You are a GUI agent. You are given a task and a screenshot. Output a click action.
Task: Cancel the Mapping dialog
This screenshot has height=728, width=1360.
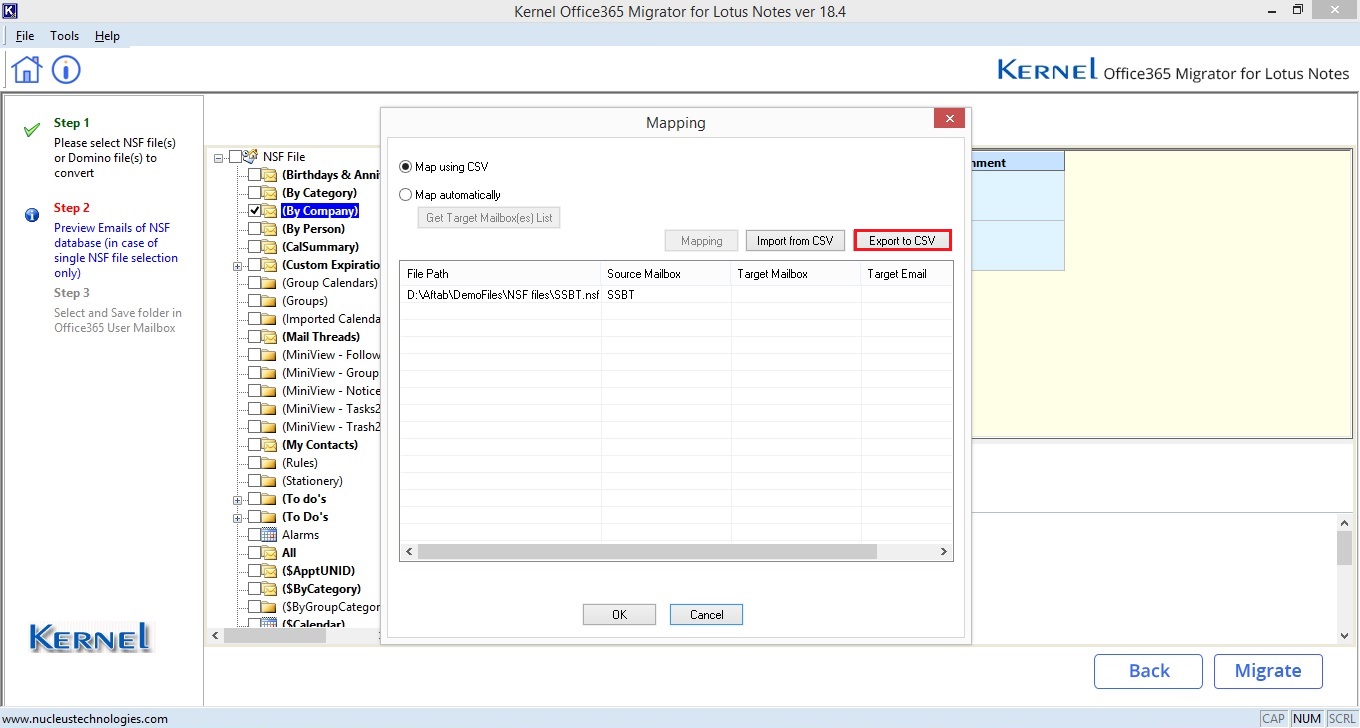(x=706, y=615)
